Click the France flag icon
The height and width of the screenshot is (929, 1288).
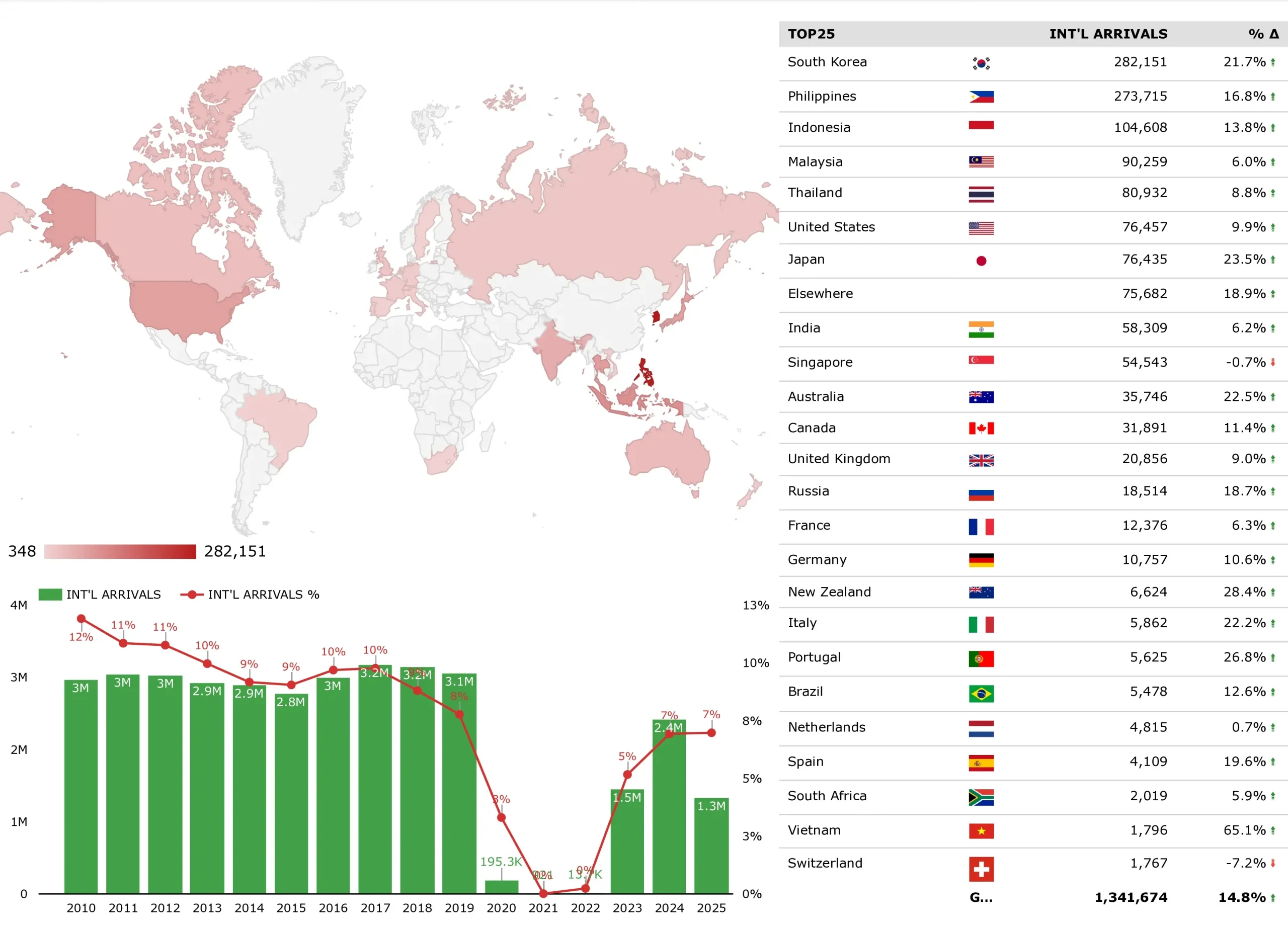tap(981, 527)
